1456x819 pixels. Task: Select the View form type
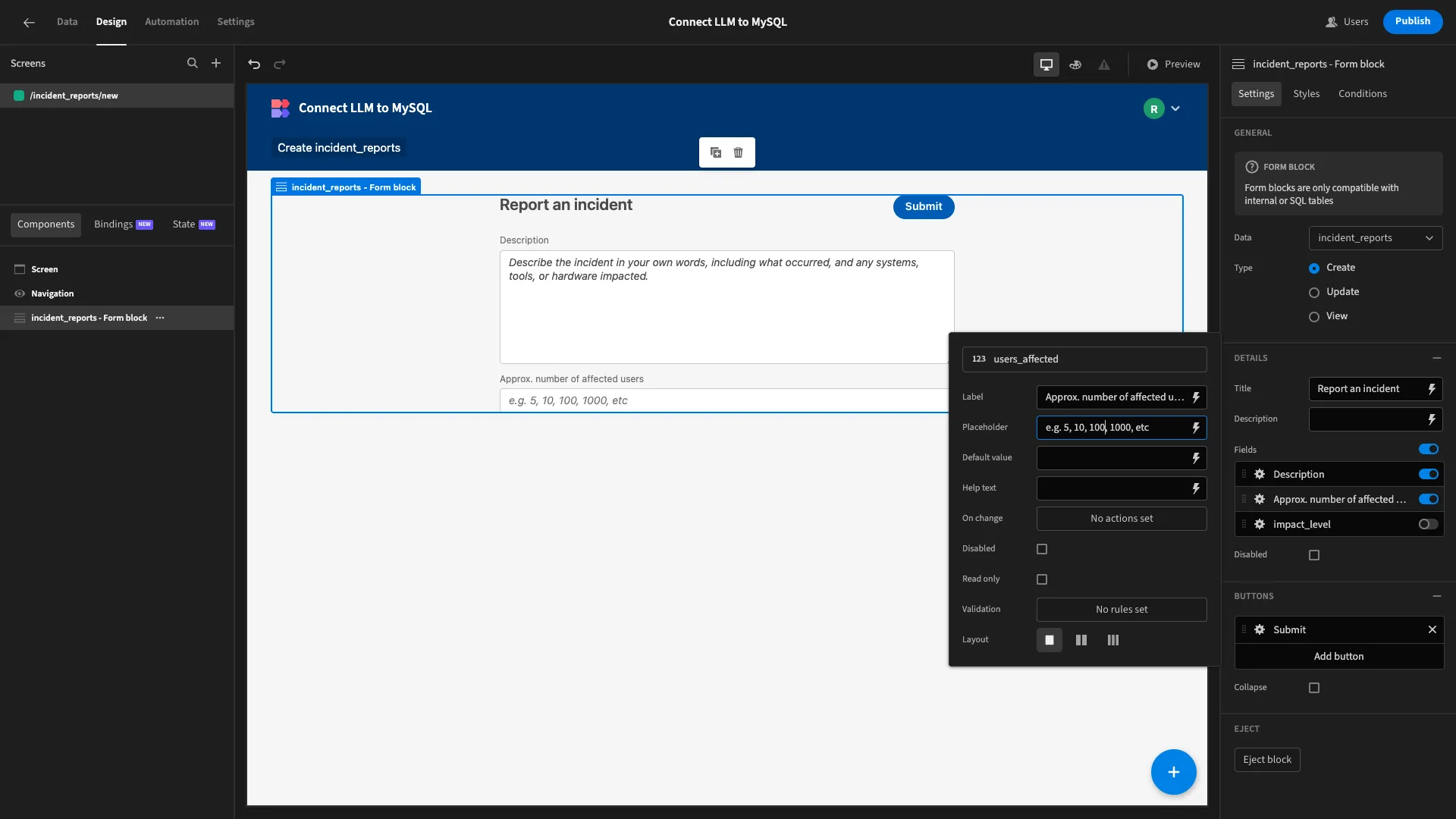[x=1314, y=317]
